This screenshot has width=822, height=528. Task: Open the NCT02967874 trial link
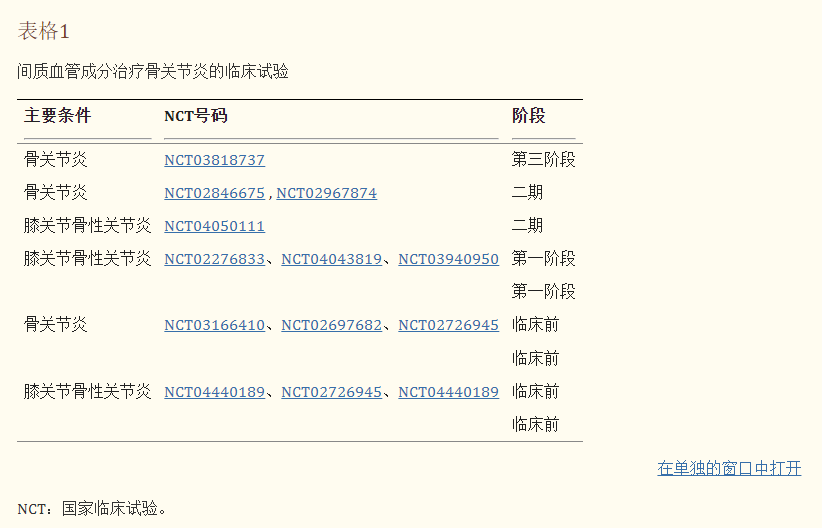(326, 193)
